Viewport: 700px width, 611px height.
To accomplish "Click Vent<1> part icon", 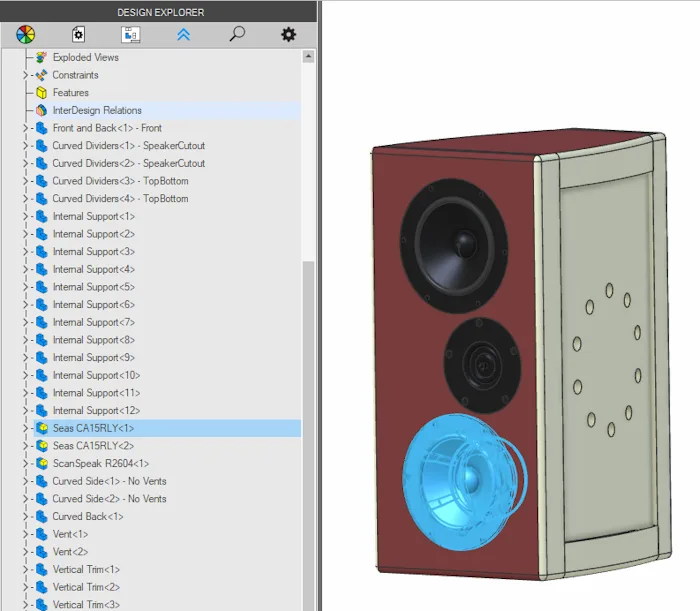I will (x=42, y=534).
